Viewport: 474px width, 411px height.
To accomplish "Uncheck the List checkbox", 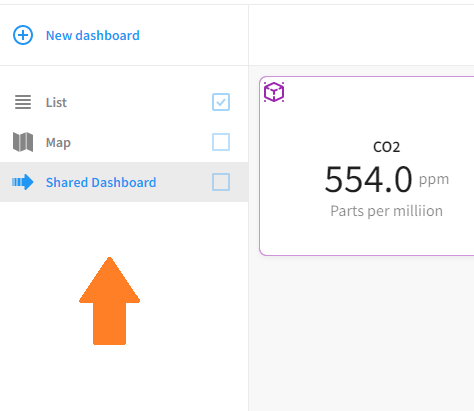I will tap(221, 102).
